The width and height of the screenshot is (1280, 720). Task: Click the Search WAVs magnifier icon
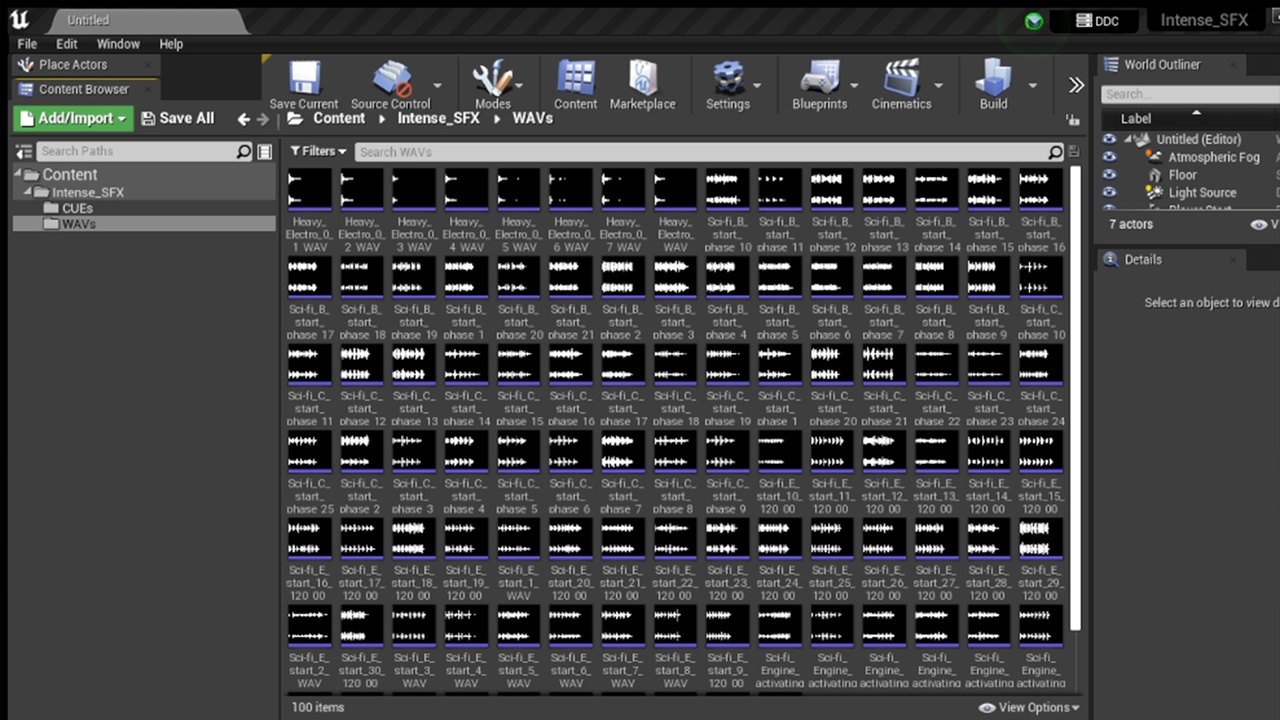click(1055, 152)
